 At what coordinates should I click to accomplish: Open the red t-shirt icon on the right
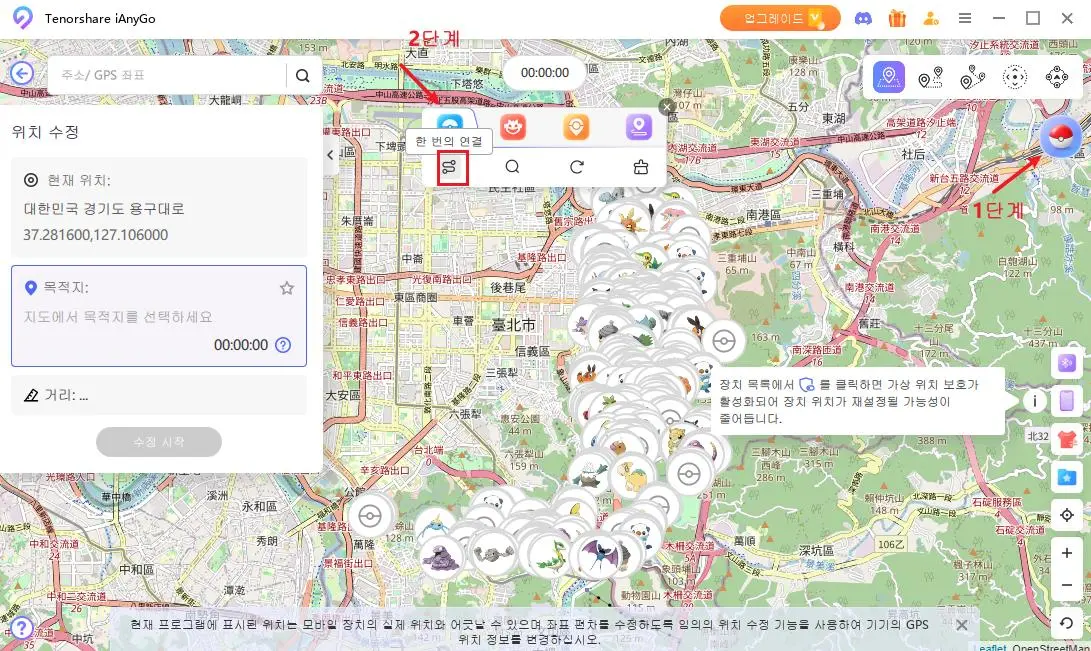[x=1067, y=439]
